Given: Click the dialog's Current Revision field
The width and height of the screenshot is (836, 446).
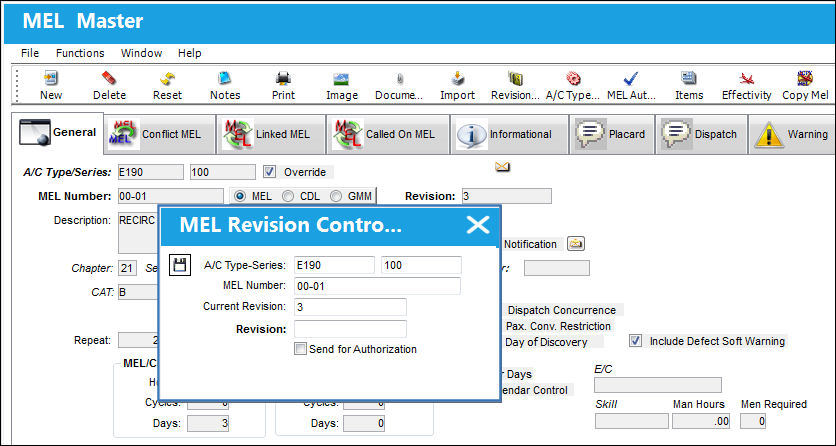Looking at the screenshot, I should coord(350,307).
